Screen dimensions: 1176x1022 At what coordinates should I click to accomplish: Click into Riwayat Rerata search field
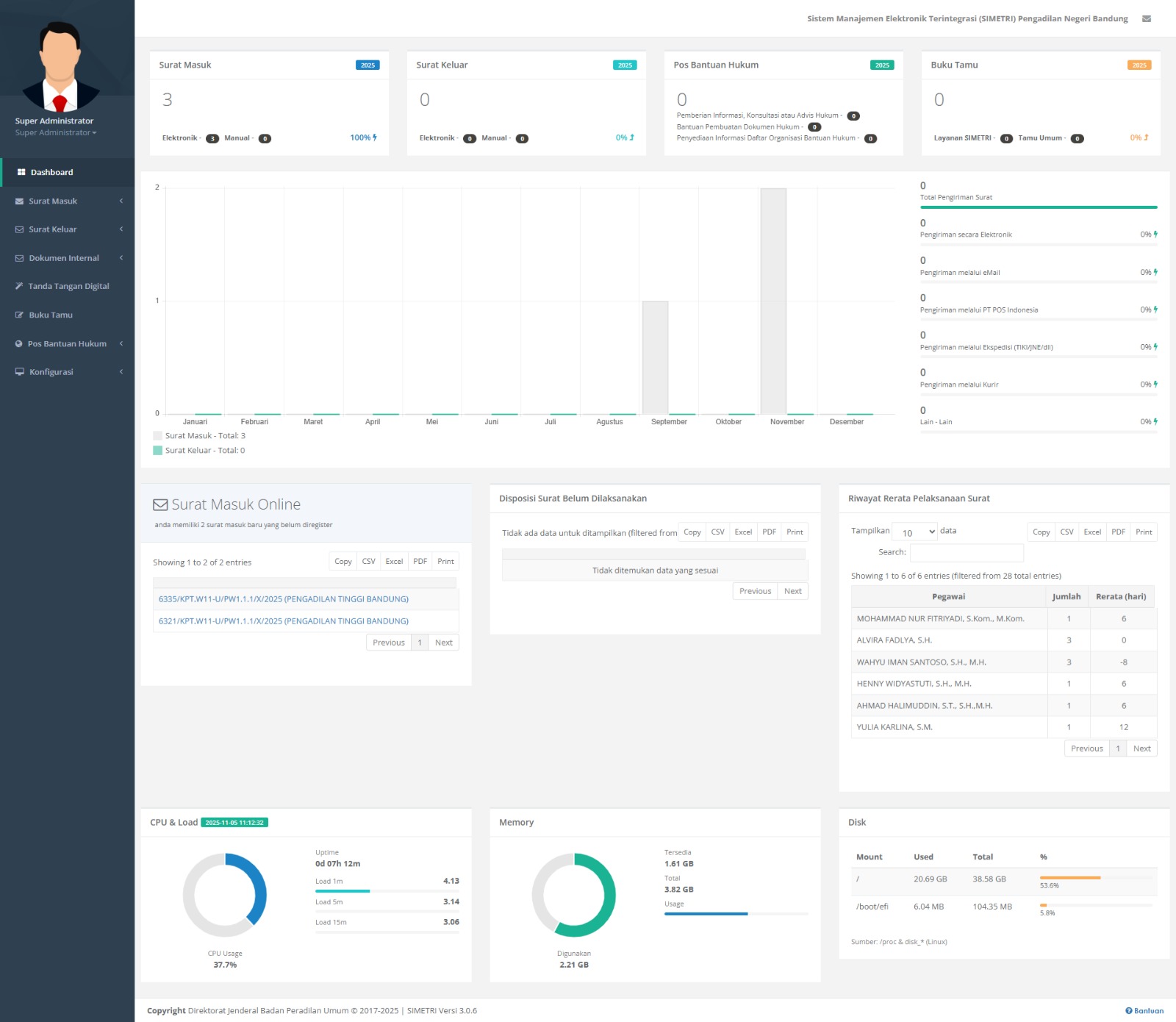(967, 553)
